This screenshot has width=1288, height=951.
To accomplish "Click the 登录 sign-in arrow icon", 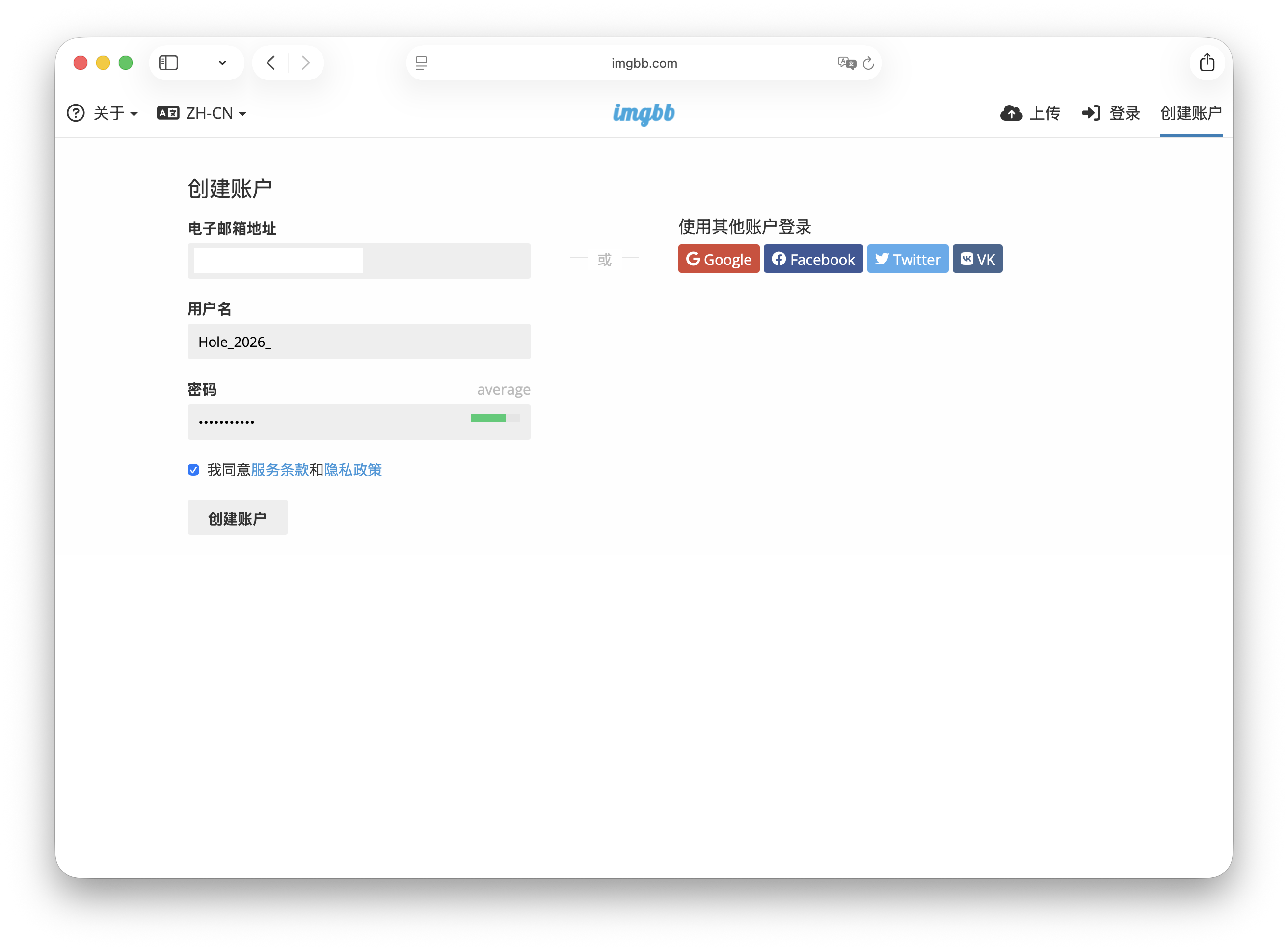I will pos(1092,113).
